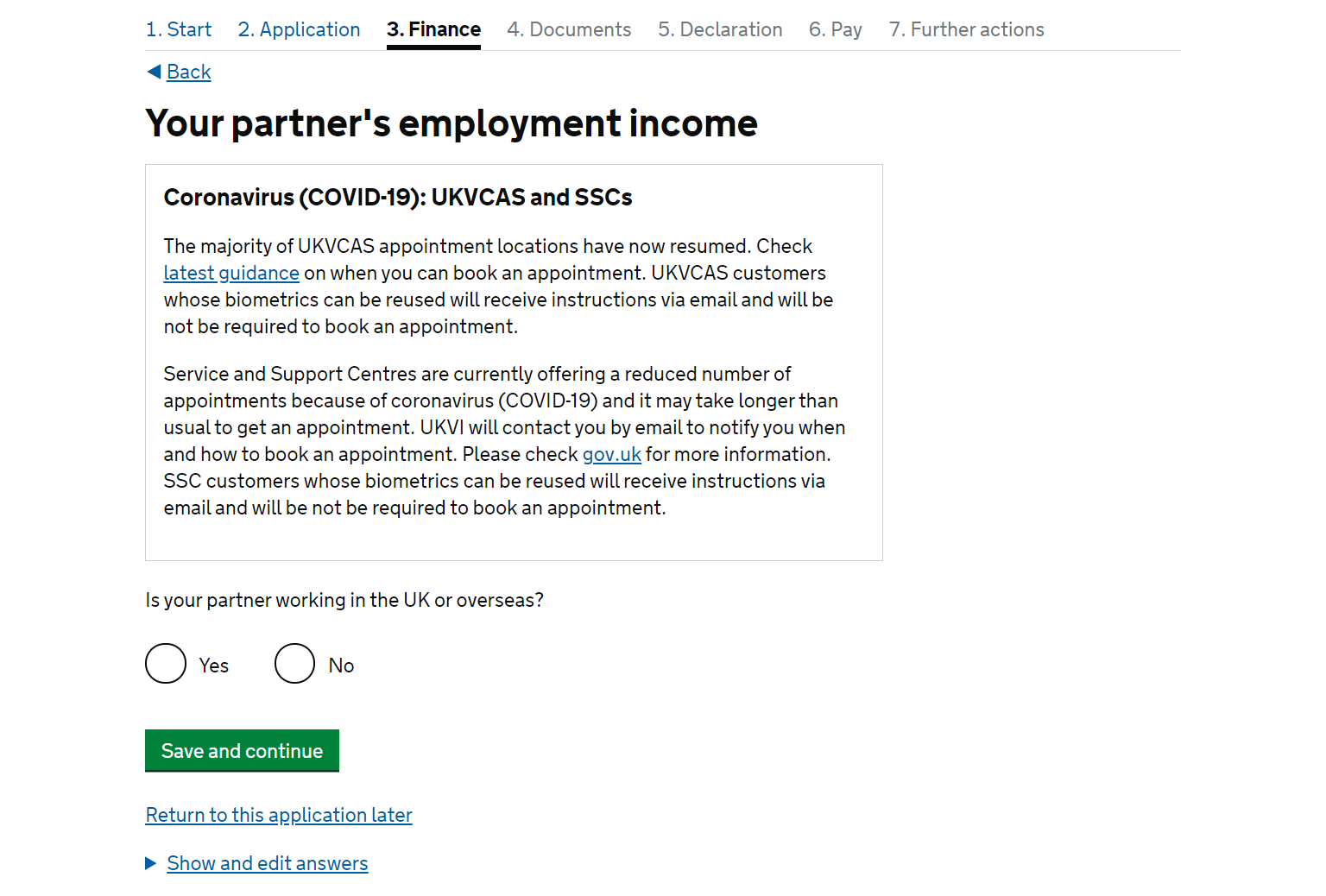The height and width of the screenshot is (896, 1326).
Task: Click Return to this application later
Action: (x=279, y=815)
